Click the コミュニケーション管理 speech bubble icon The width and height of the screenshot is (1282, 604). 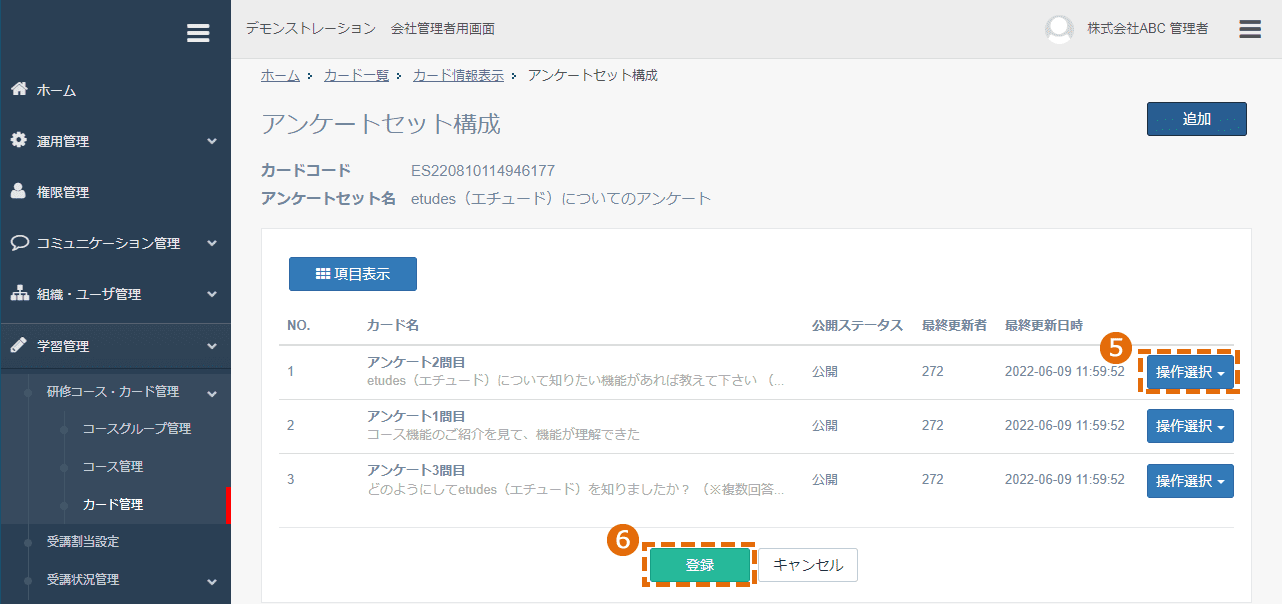coord(19,242)
